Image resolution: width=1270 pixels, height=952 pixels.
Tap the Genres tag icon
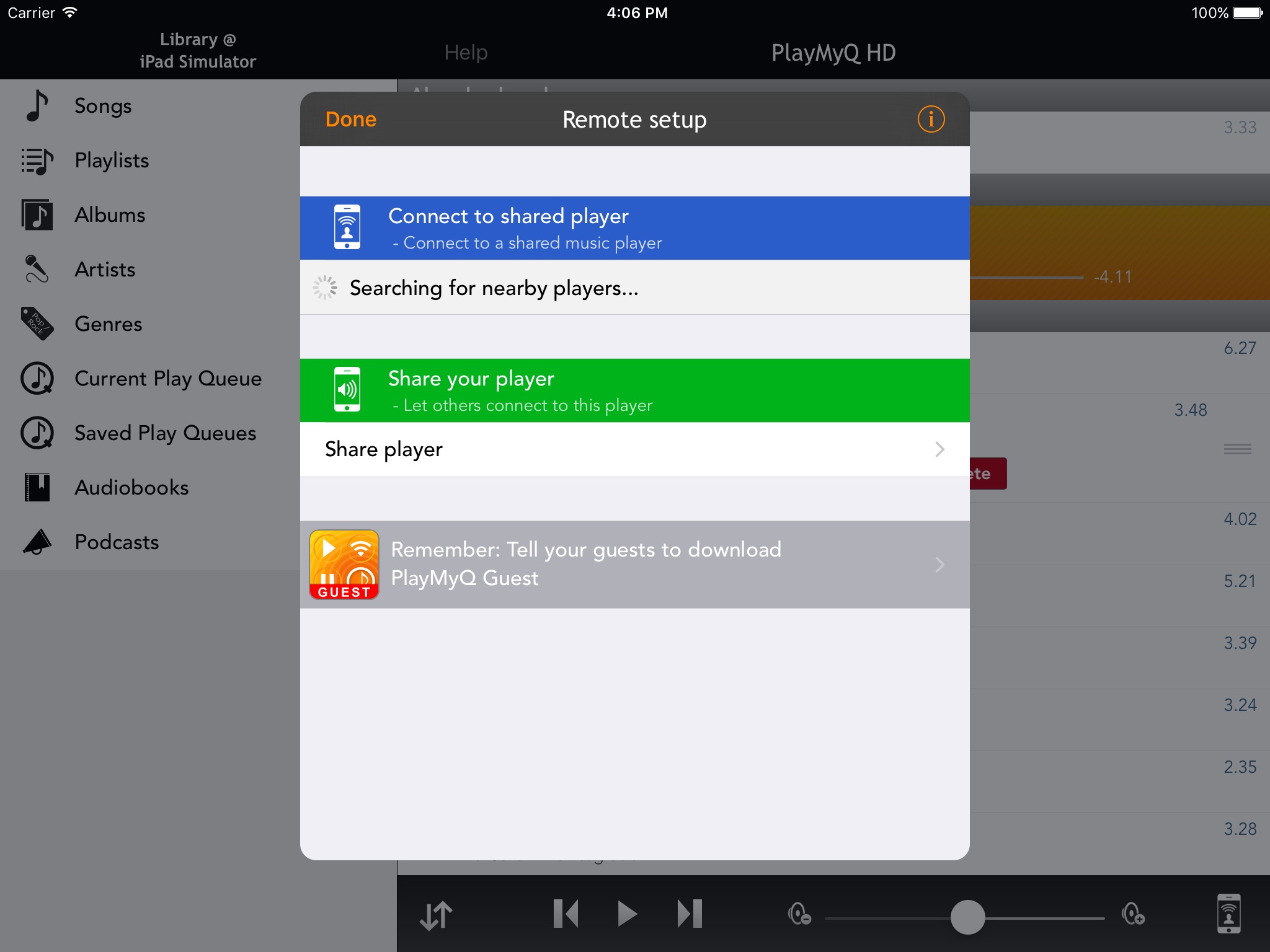click(37, 324)
